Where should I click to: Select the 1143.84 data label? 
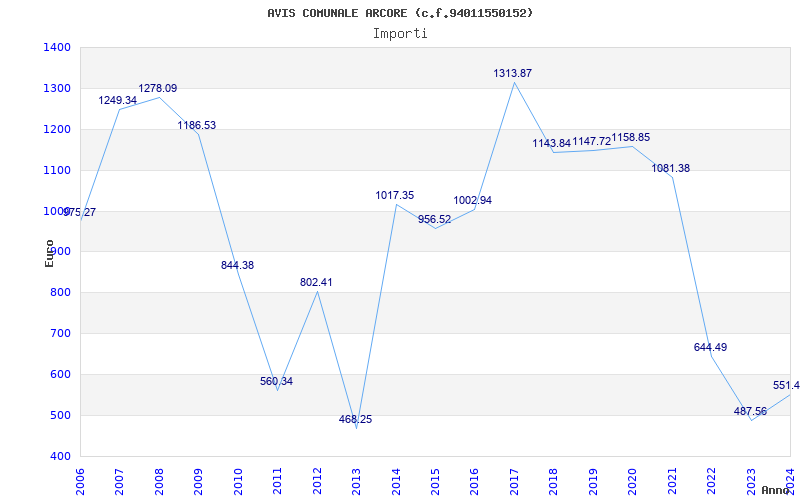(x=552, y=143)
